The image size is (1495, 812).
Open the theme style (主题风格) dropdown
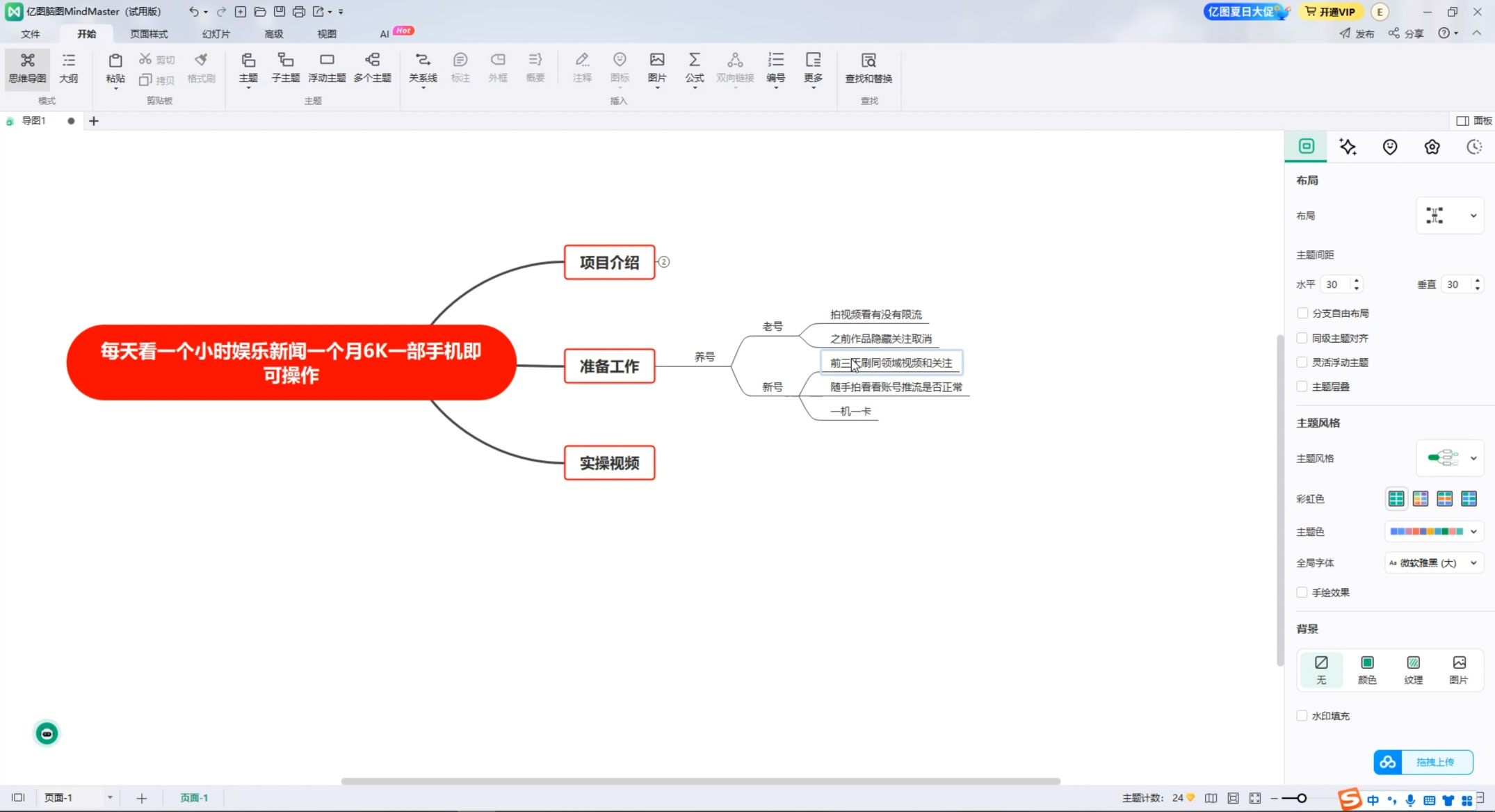pyautogui.click(x=1450, y=458)
